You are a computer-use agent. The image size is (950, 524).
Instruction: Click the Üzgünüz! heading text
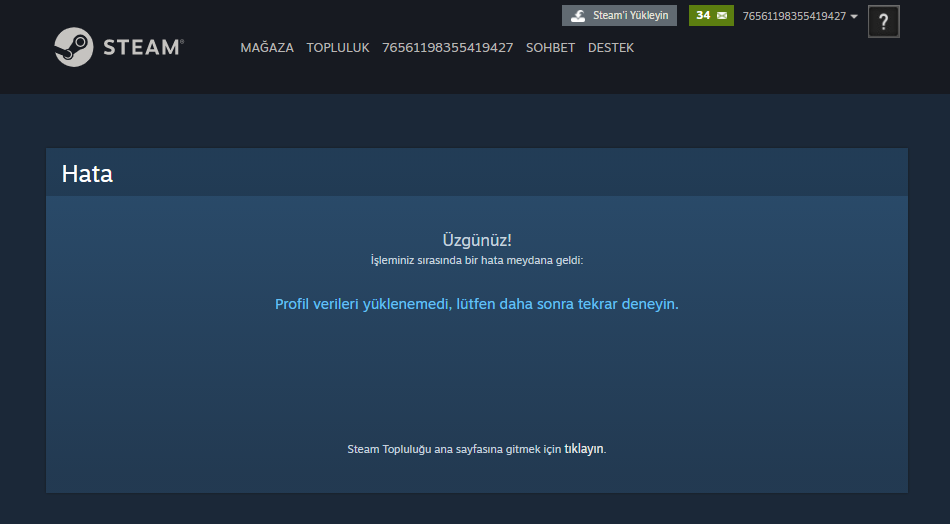(x=477, y=240)
